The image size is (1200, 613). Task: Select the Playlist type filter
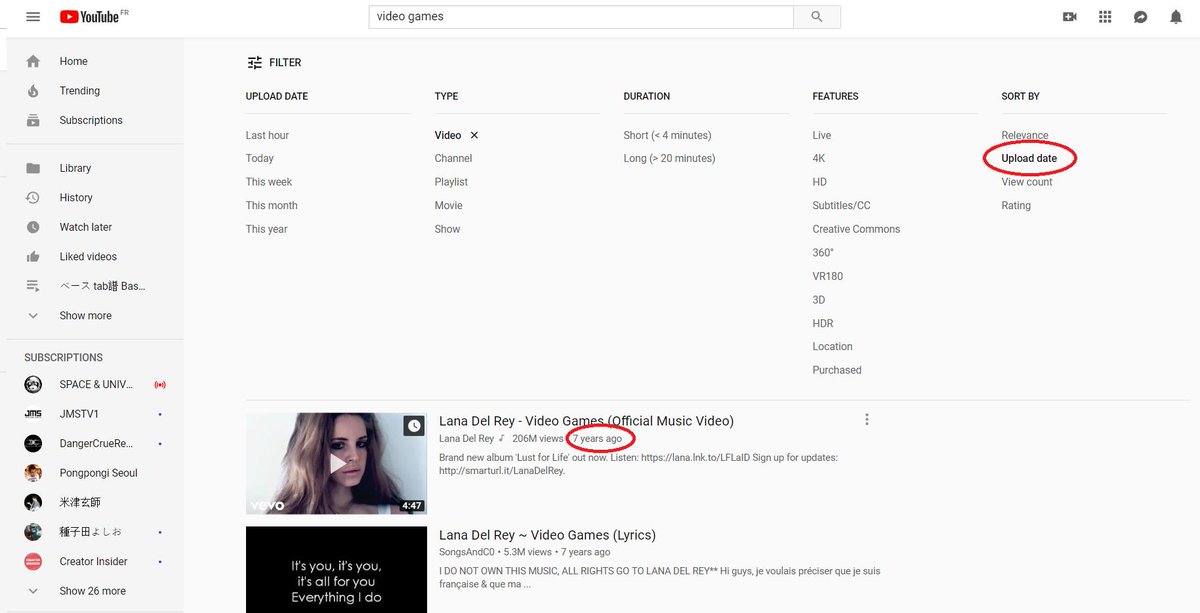pyautogui.click(x=451, y=182)
